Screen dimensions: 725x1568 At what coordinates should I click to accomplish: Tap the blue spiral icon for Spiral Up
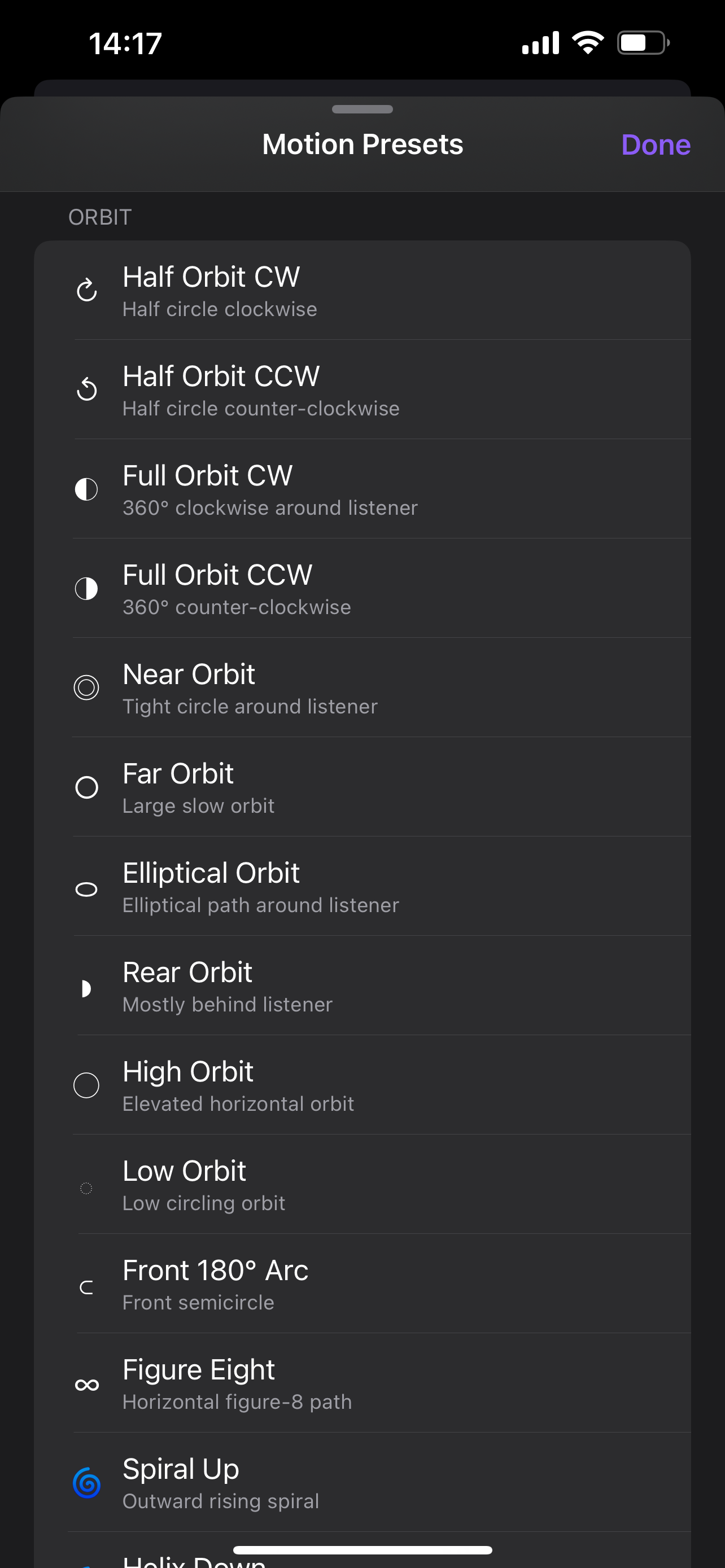(x=86, y=1483)
